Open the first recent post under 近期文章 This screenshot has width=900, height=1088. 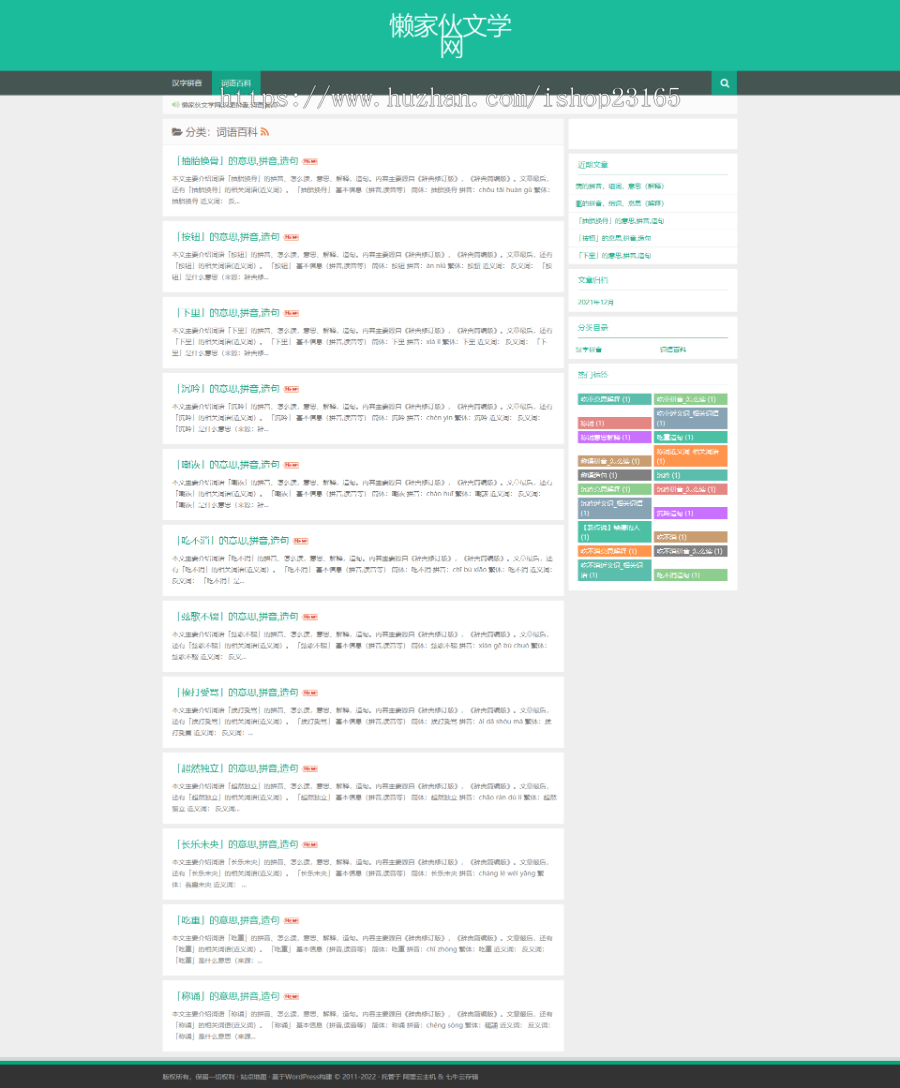coord(620,186)
